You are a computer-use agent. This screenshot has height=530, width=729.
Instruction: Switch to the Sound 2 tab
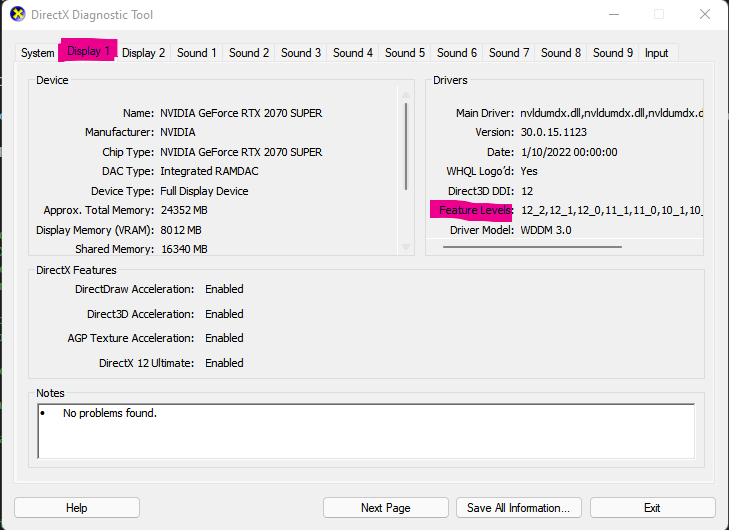click(x=249, y=53)
